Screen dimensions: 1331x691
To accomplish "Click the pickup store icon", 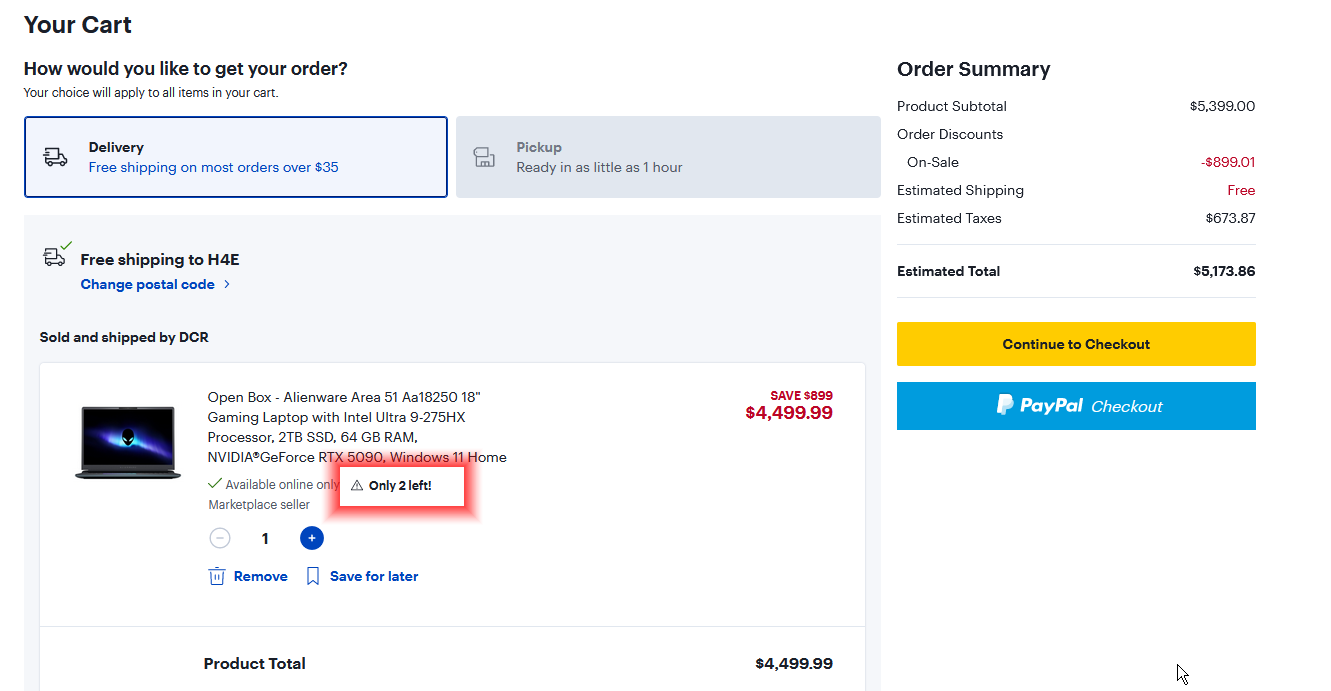I will [x=484, y=157].
